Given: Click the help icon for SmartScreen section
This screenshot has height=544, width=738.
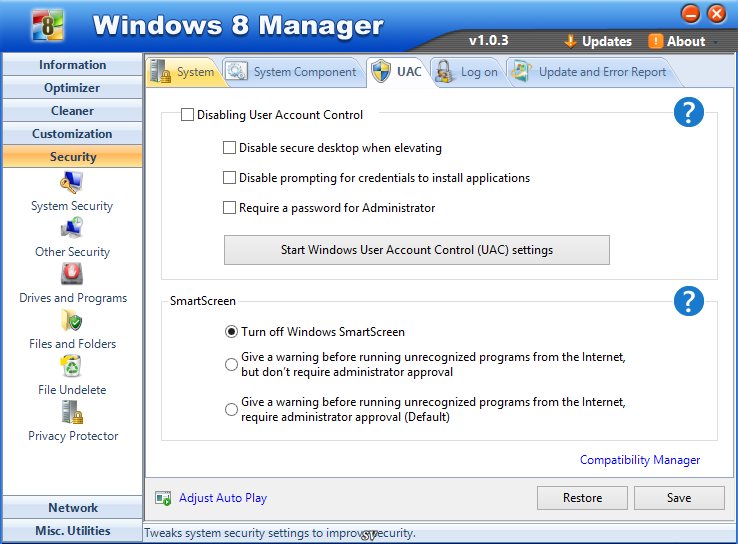Looking at the screenshot, I should click(689, 301).
